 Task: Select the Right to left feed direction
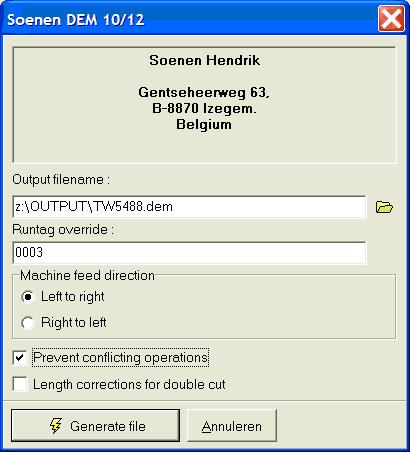(x=27, y=323)
